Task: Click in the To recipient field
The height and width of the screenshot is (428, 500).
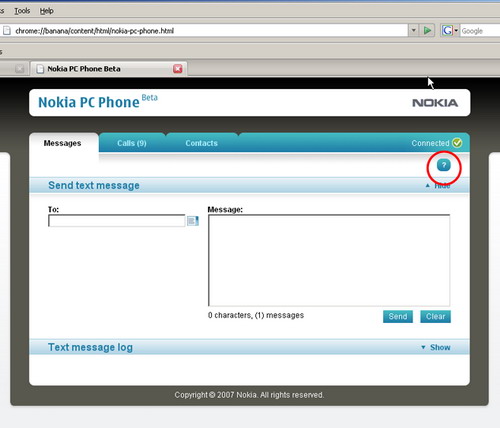Action: 117,221
